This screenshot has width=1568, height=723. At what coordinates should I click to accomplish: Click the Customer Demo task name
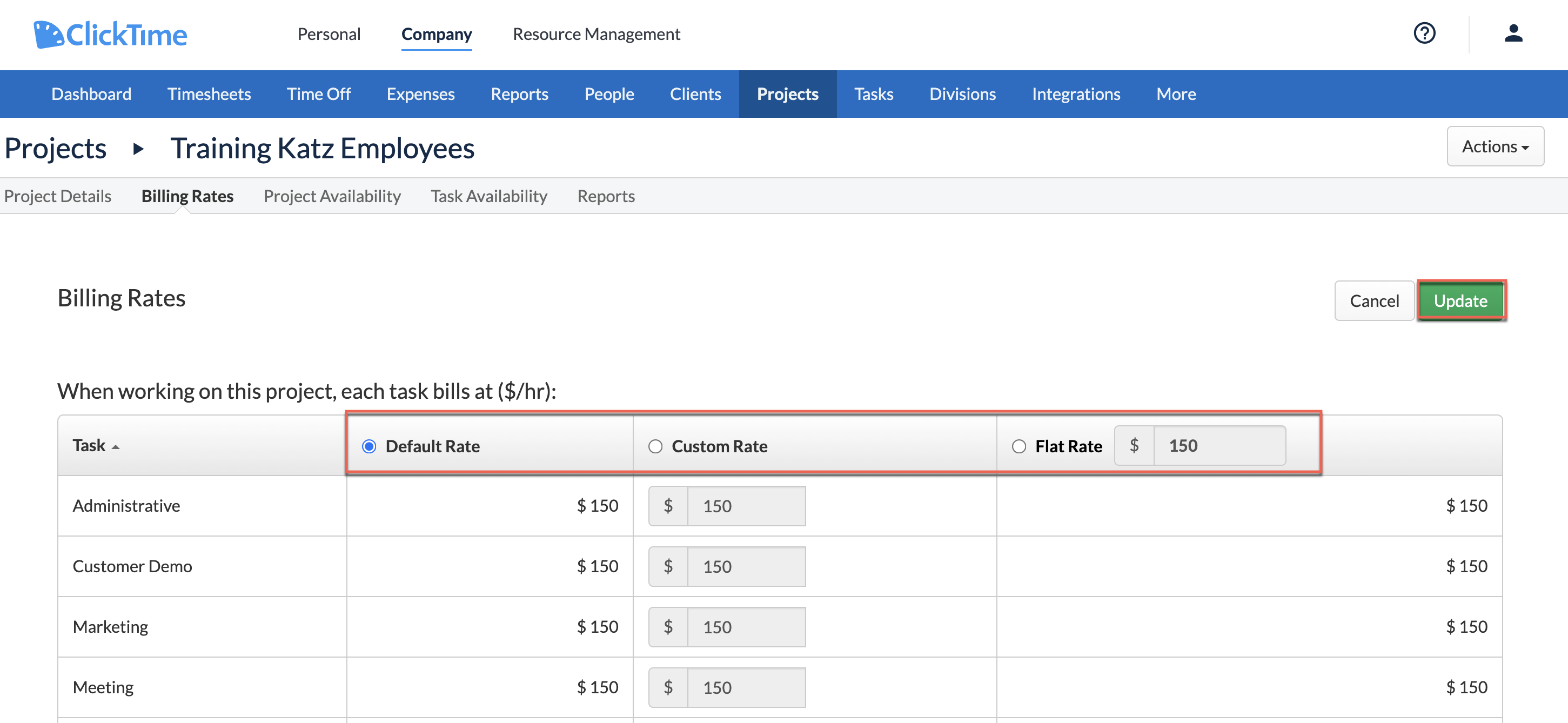[132, 567]
